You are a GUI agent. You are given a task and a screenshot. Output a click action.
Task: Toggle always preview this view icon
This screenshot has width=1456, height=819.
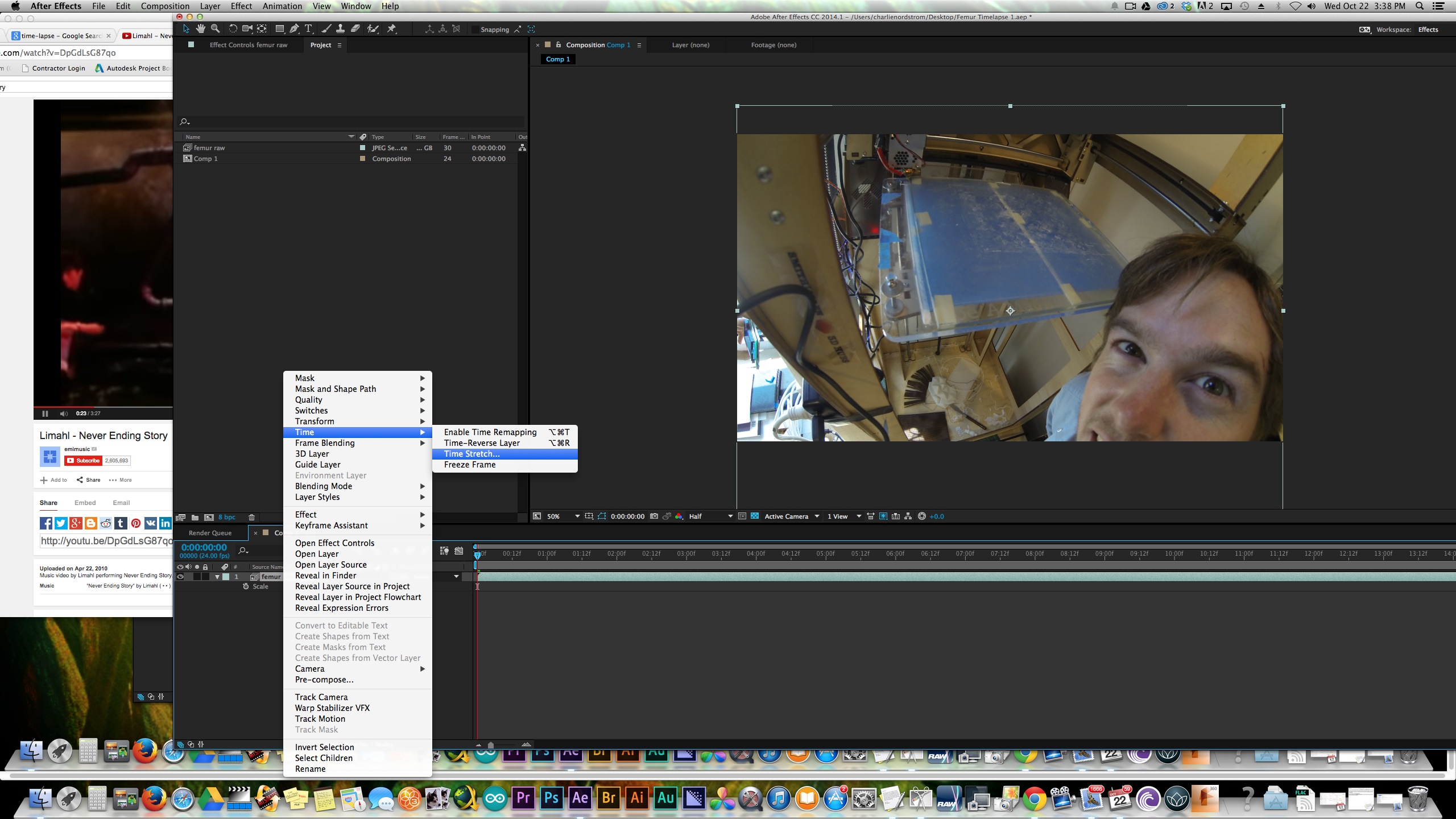tap(537, 516)
